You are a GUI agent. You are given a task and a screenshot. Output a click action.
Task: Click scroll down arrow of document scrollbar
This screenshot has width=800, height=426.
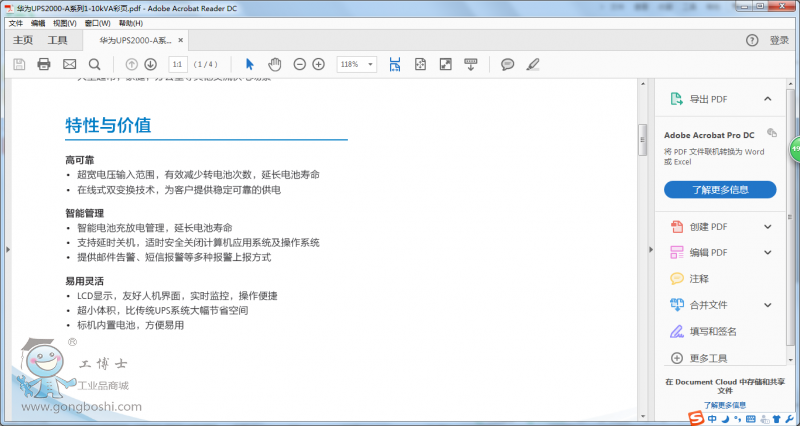642,416
